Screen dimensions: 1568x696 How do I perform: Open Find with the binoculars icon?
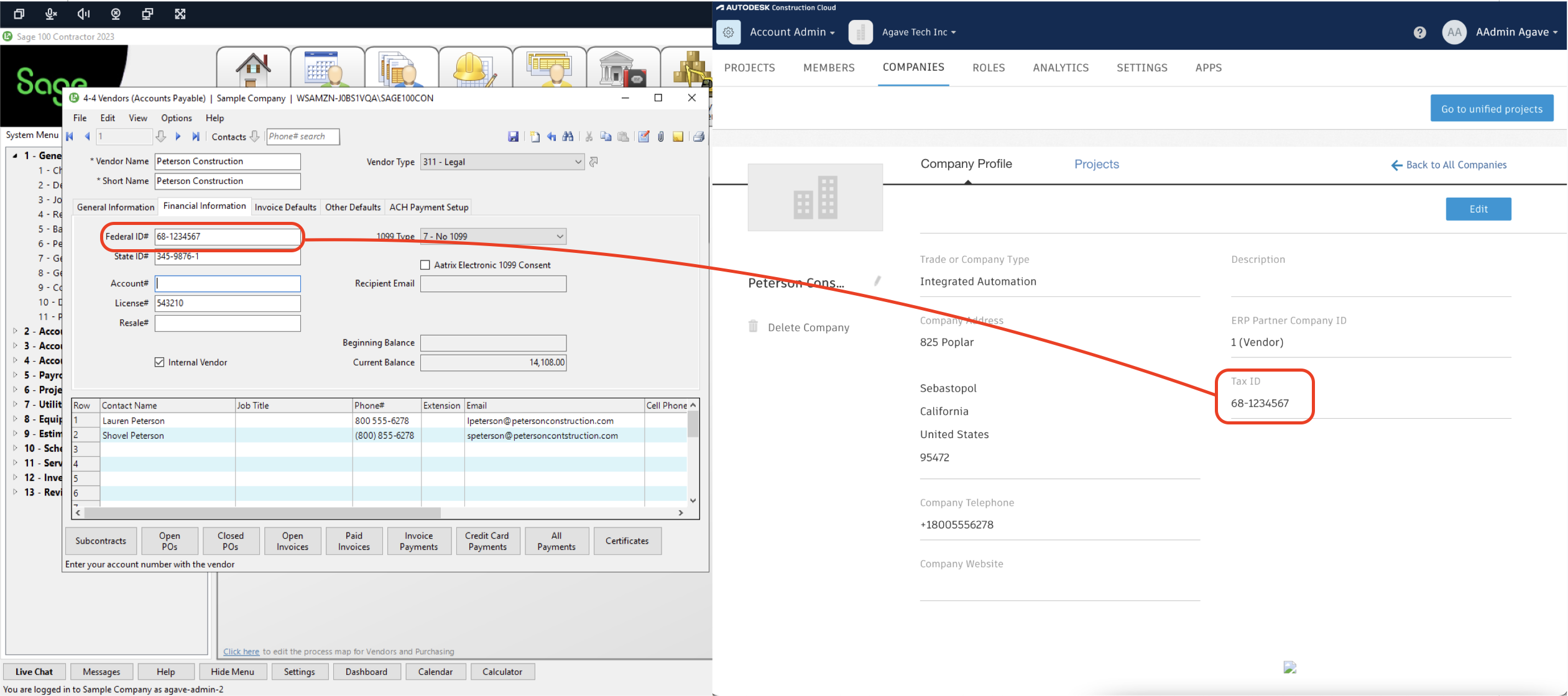[568, 137]
